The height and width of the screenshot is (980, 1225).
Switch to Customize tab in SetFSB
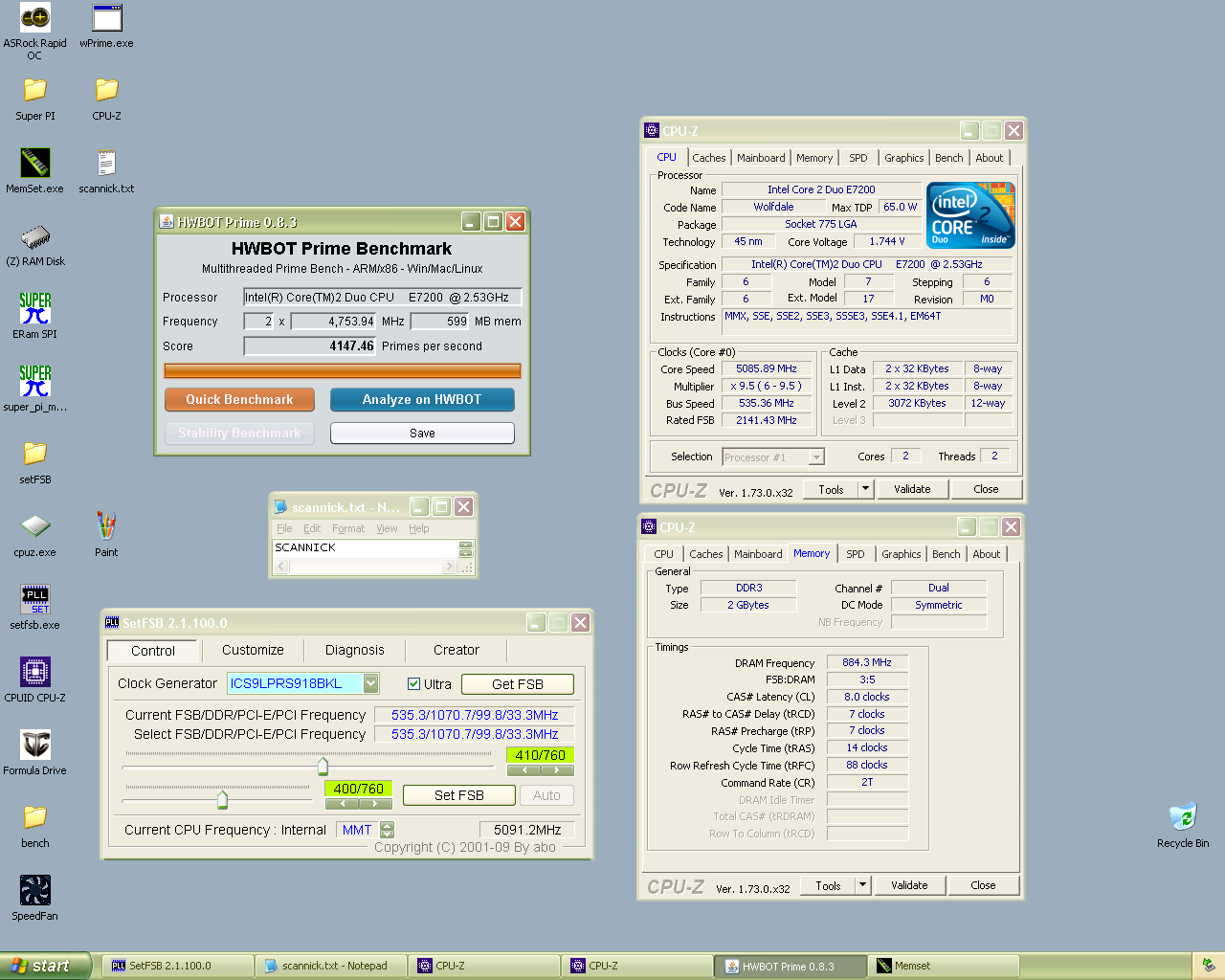click(253, 650)
